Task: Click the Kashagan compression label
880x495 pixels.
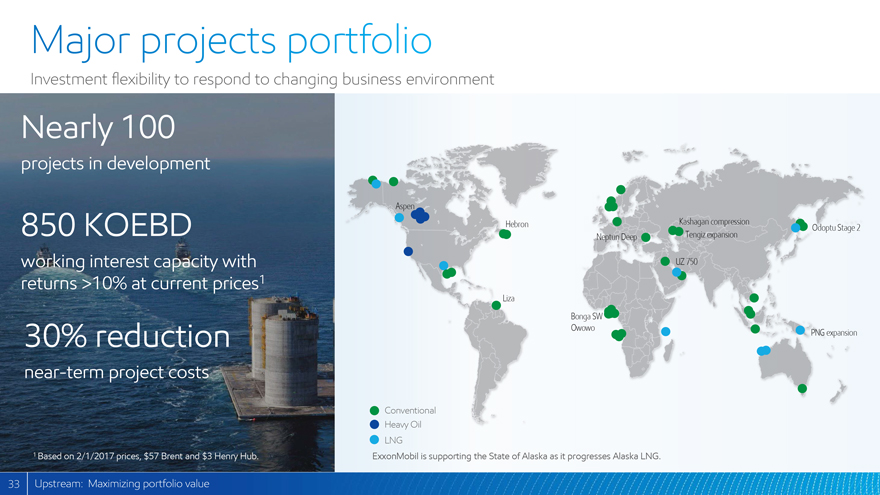Action: (721, 221)
